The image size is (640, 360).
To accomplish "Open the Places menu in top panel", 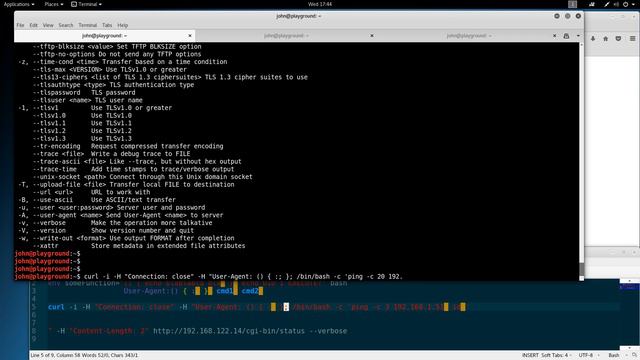I will (x=53, y=4).
